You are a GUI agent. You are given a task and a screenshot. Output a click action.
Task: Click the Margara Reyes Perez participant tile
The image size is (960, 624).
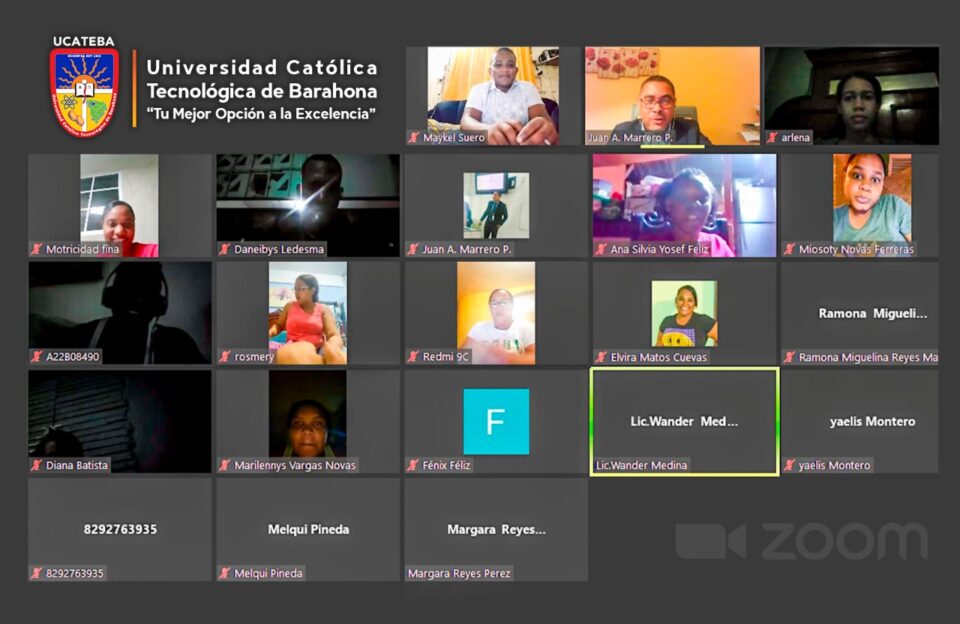tap(496, 529)
